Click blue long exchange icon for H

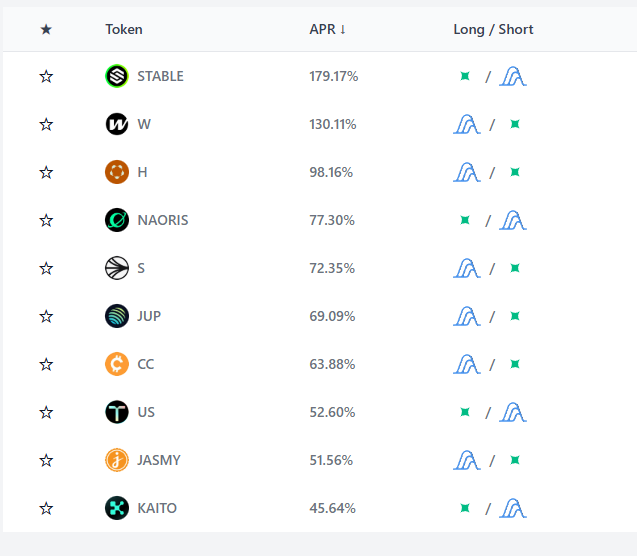click(x=467, y=172)
